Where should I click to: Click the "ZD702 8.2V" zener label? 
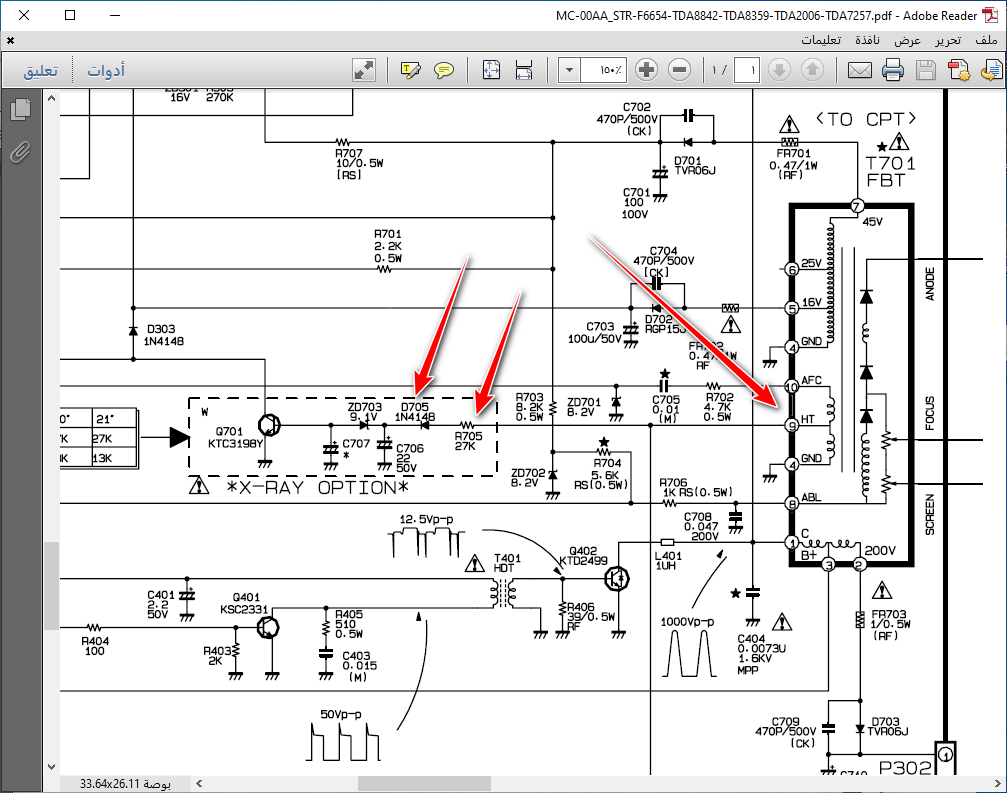click(x=528, y=478)
